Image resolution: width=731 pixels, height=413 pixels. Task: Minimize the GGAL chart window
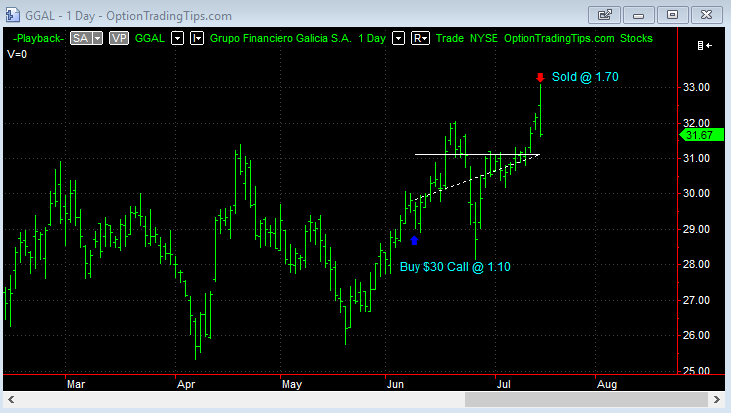point(638,15)
